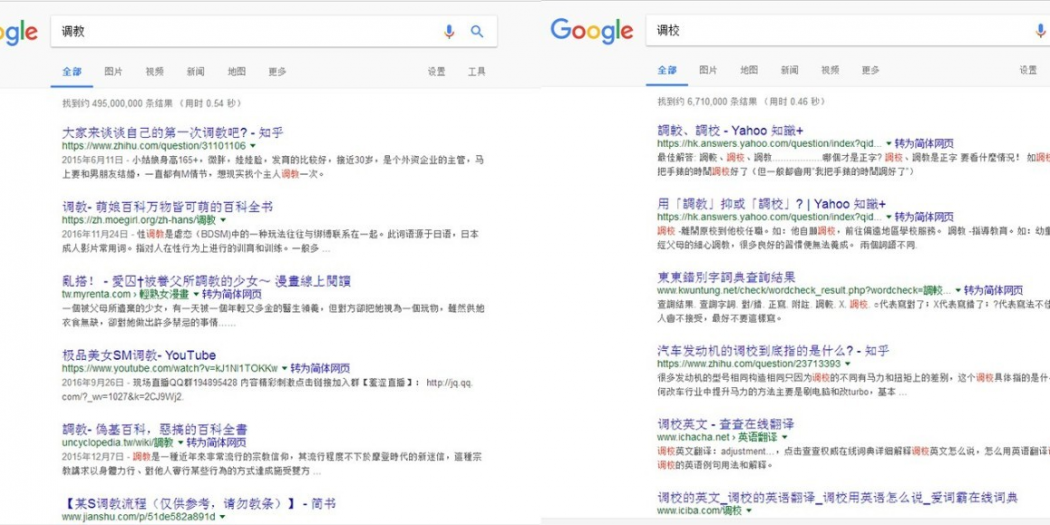This screenshot has width=1050, height=525.
Task: Click the date 2016年11月24日 in moegirl snippet
Action: pos(94,234)
